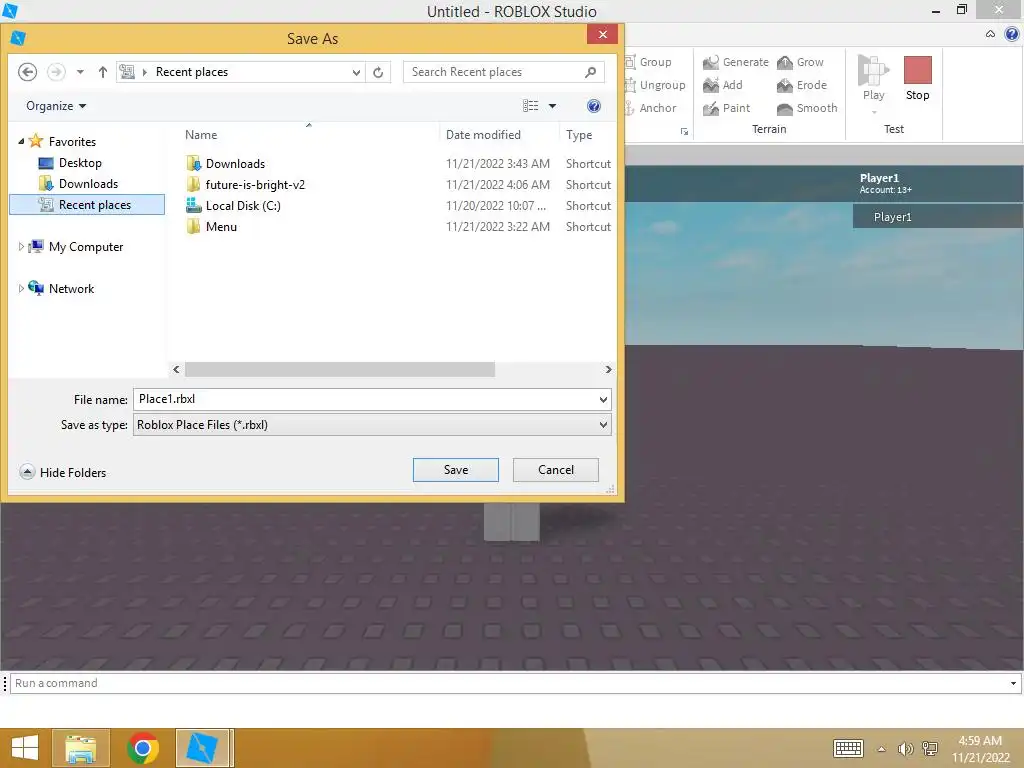Image resolution: width=1024 pixels, height=768 pixels.
Task: Click the Play test button
Action: pos(873,79)
